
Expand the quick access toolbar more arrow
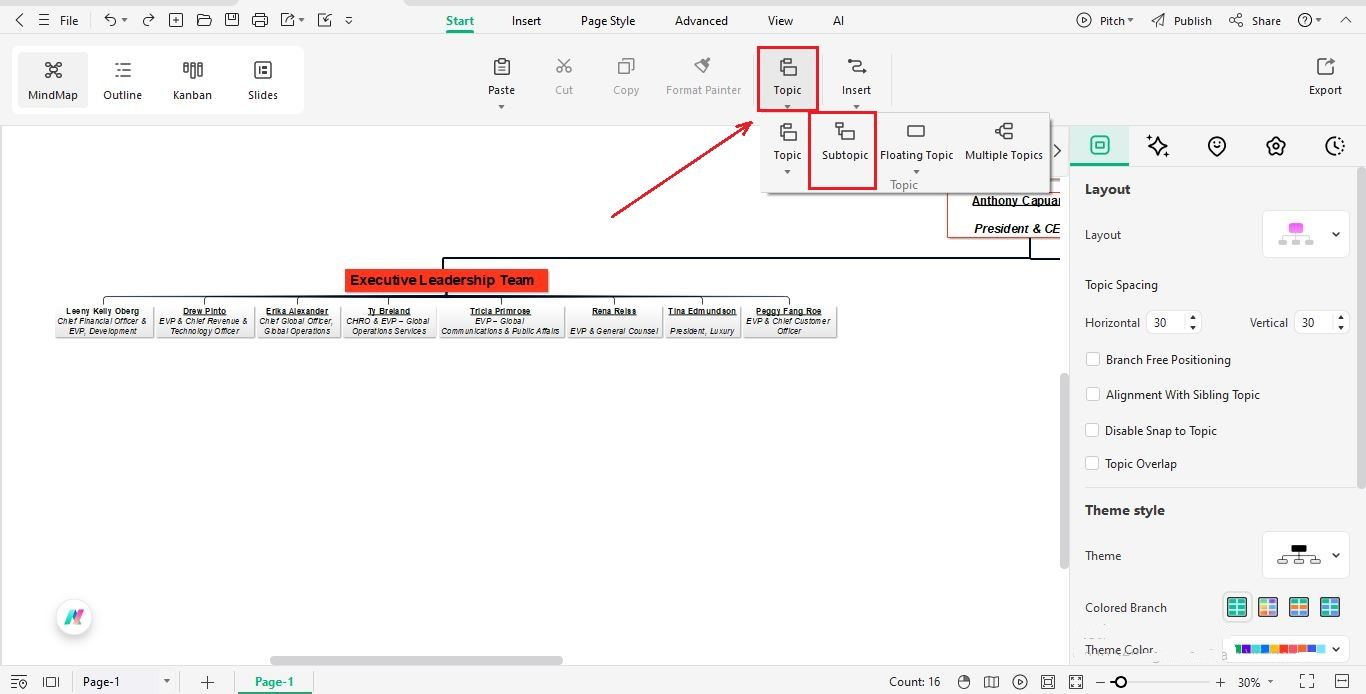pos(349,20)
